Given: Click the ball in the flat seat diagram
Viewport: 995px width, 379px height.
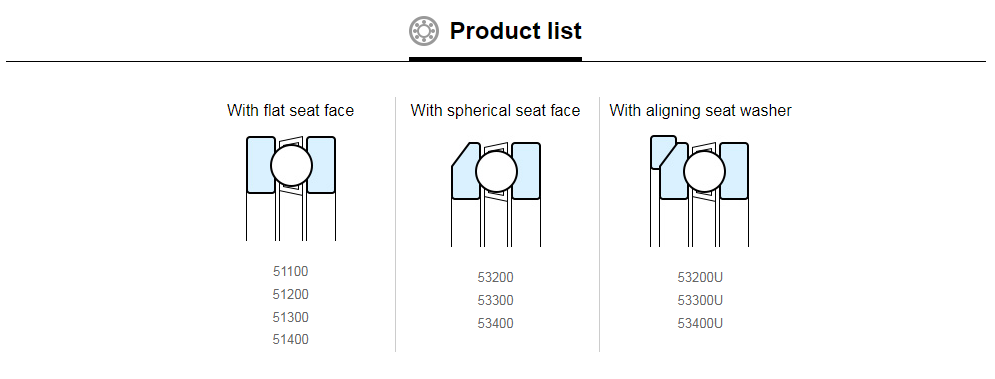Looking at the screenshot, I should pyautogui.click(x=291, y=165).
